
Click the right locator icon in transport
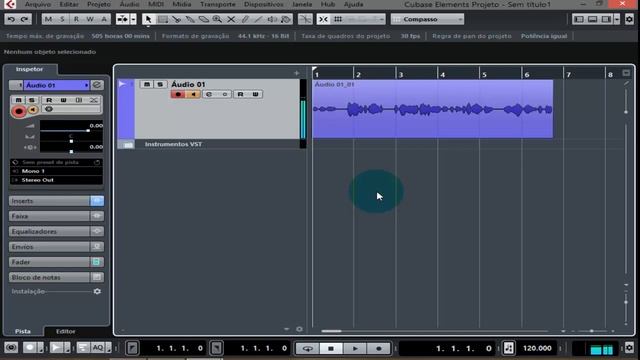(x=216, y=348)
